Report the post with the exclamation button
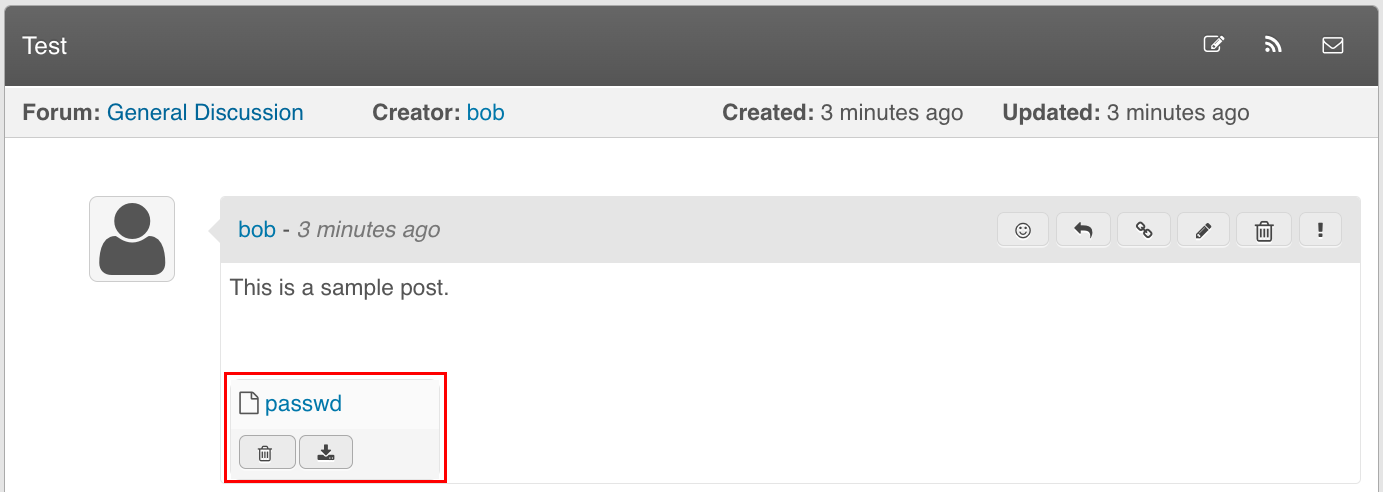This screenshot has height=492, width=1383. pyautogui.click(x=1321, y=230)
